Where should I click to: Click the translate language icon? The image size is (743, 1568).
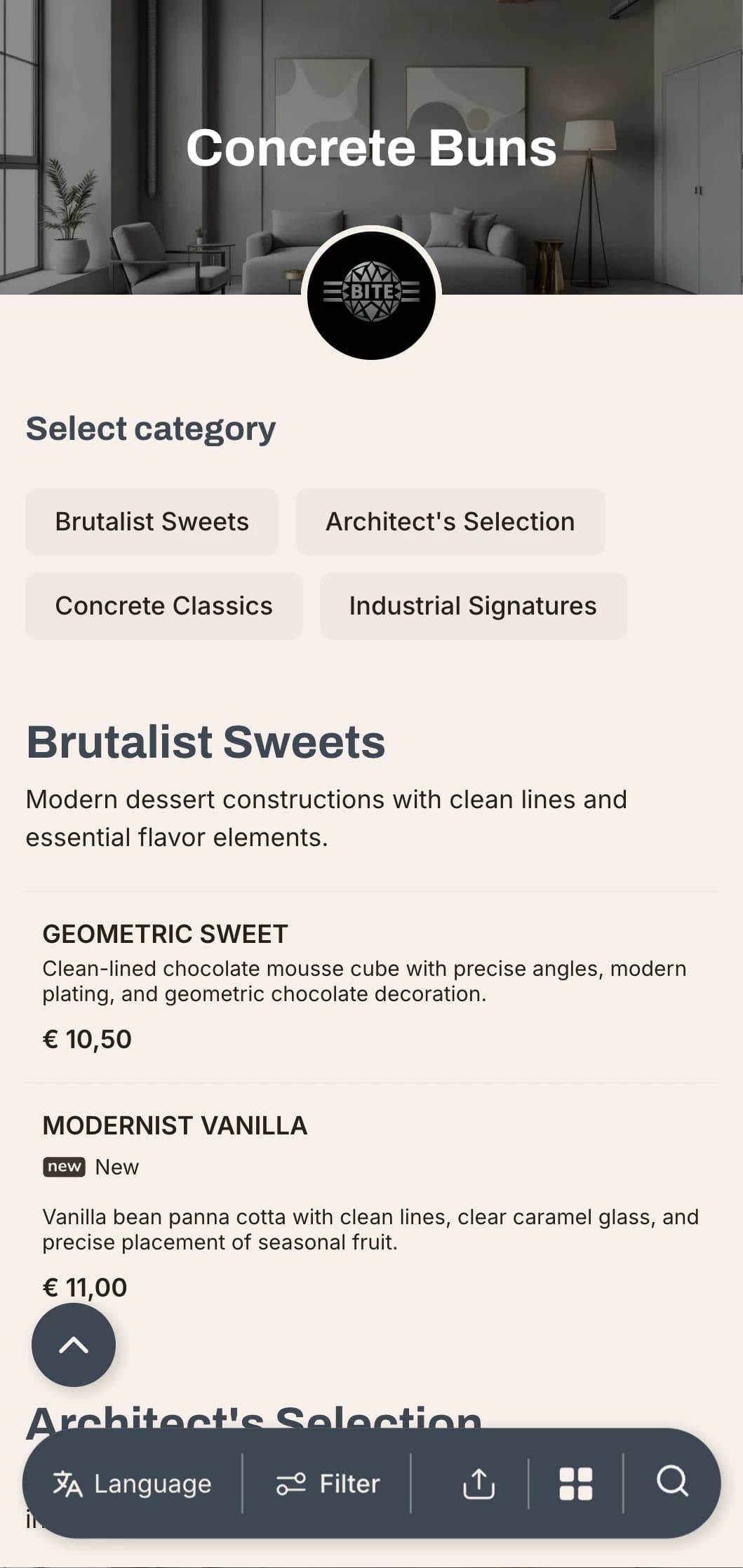[68, 1483]
